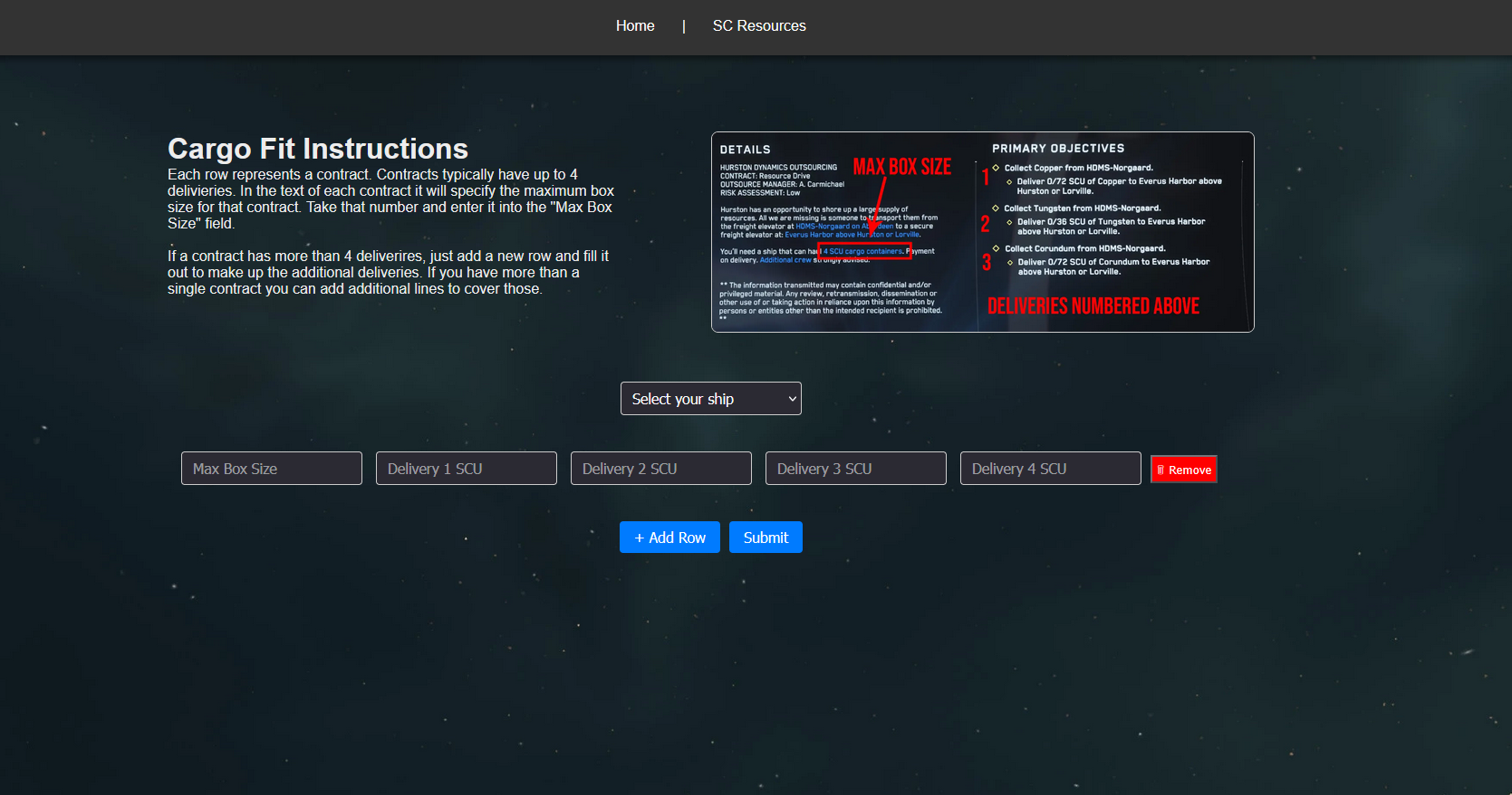Focus the Max Box Size field
Viewport: 1512px width, 795px height.
point(271,469)
